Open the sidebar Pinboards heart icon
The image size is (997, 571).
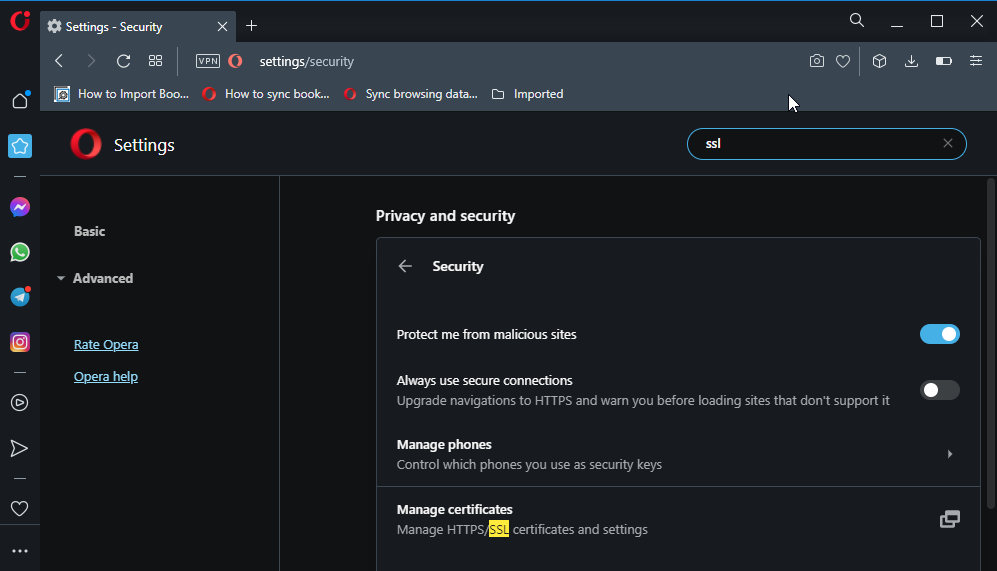(x=20, y=508)
